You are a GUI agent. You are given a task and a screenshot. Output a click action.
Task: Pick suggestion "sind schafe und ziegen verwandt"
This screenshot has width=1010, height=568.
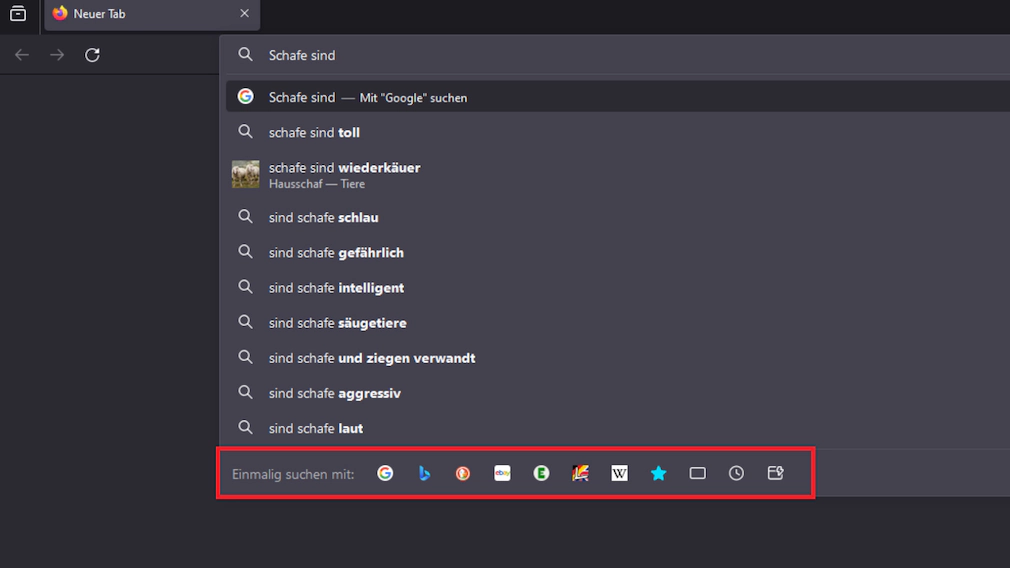pos(372,358)
